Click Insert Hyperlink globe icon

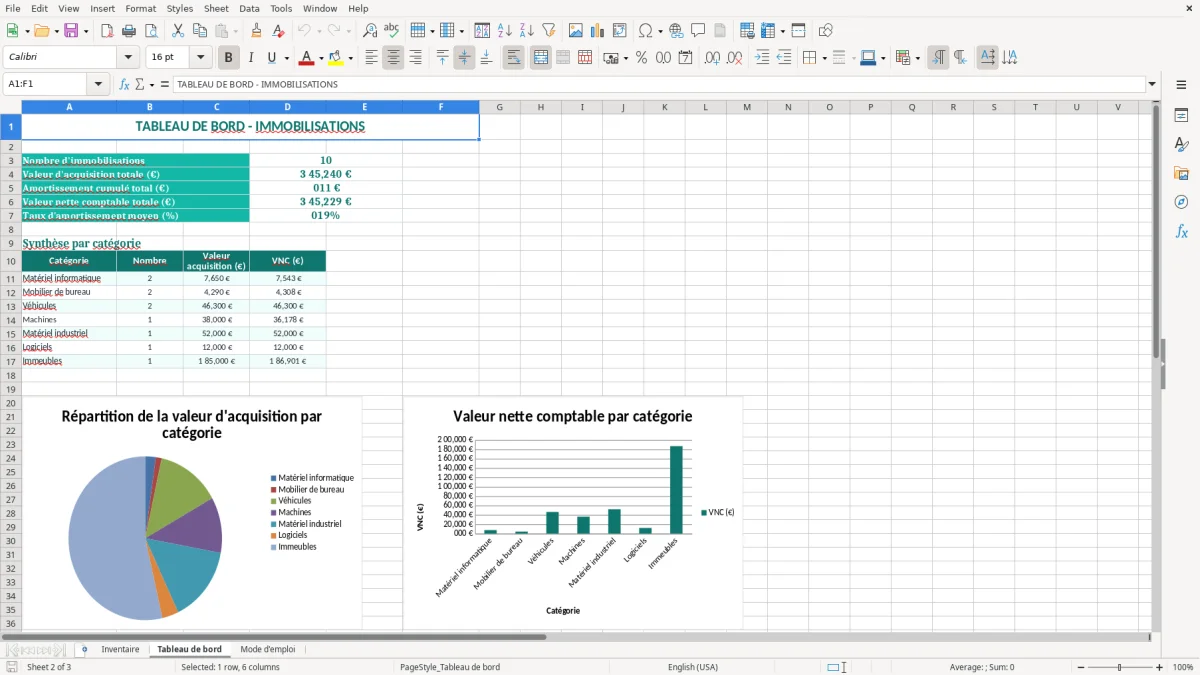[676, 31]
